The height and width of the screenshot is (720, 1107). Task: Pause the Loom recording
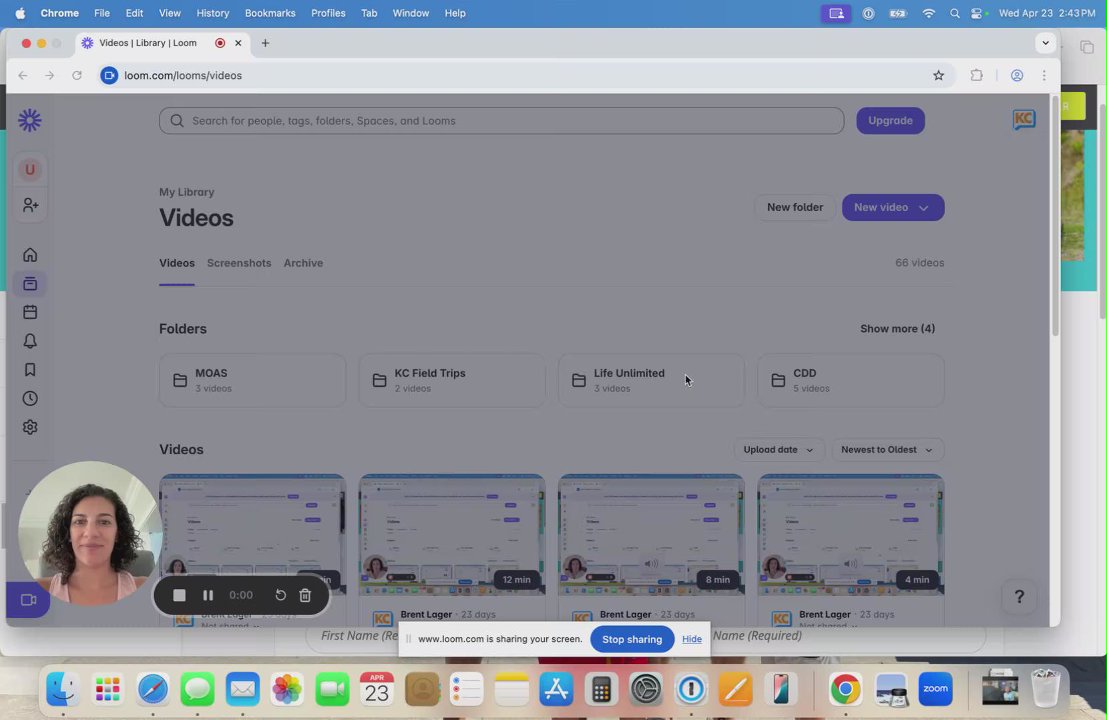pos(208,595)
